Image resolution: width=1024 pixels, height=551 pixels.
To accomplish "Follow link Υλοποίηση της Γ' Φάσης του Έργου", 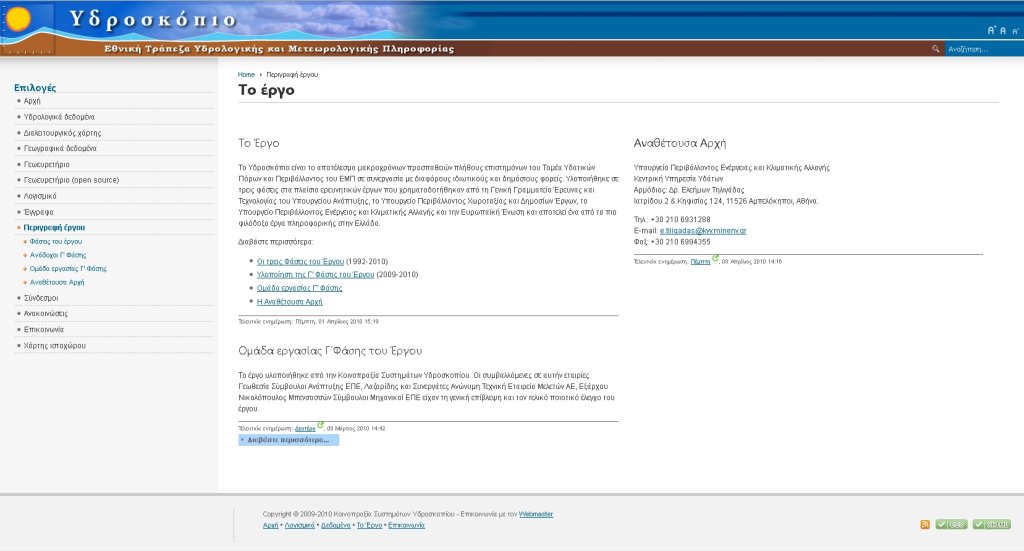I will 315,275.
